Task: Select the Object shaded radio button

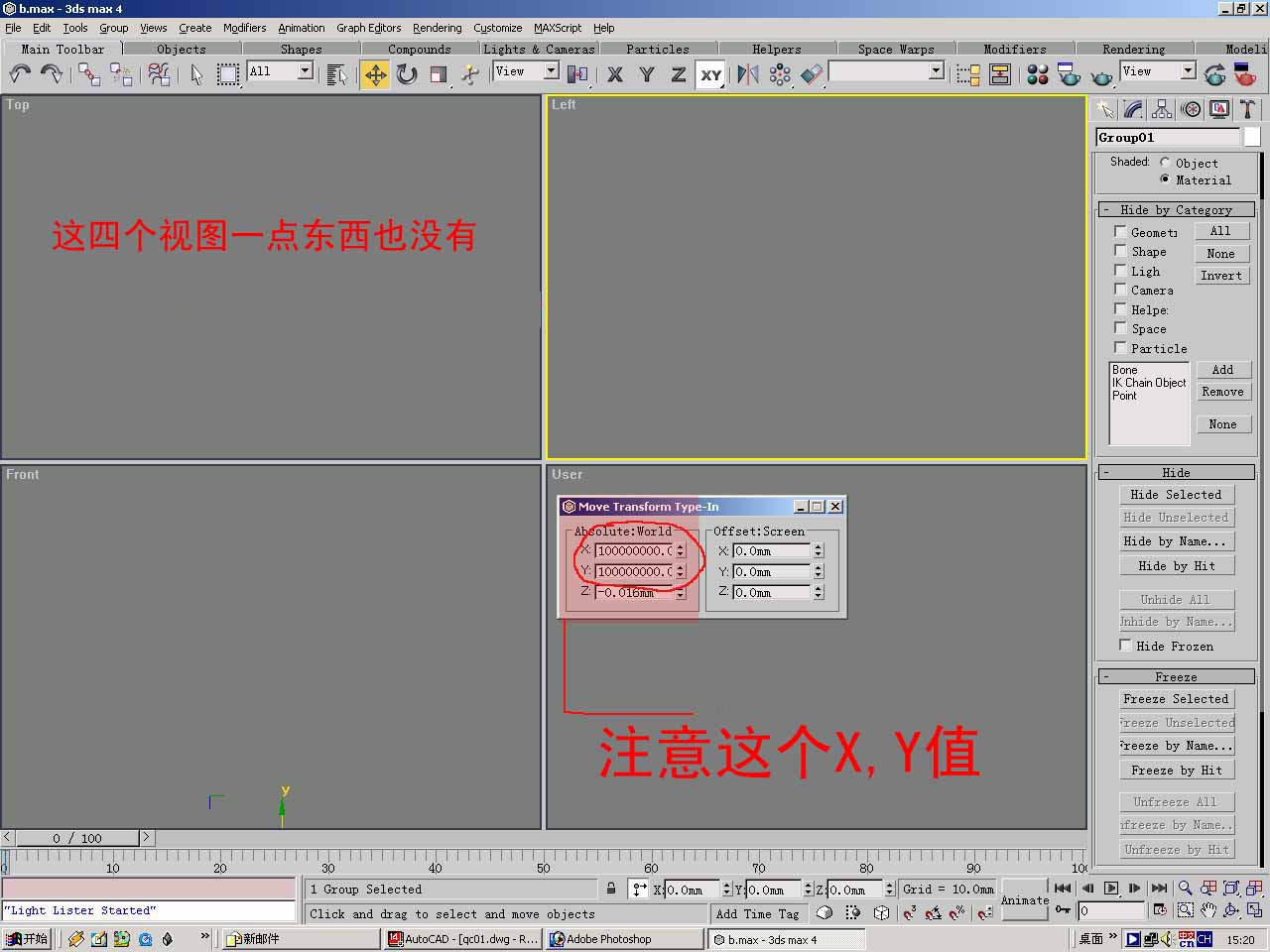Action: tap(1165, 163)
